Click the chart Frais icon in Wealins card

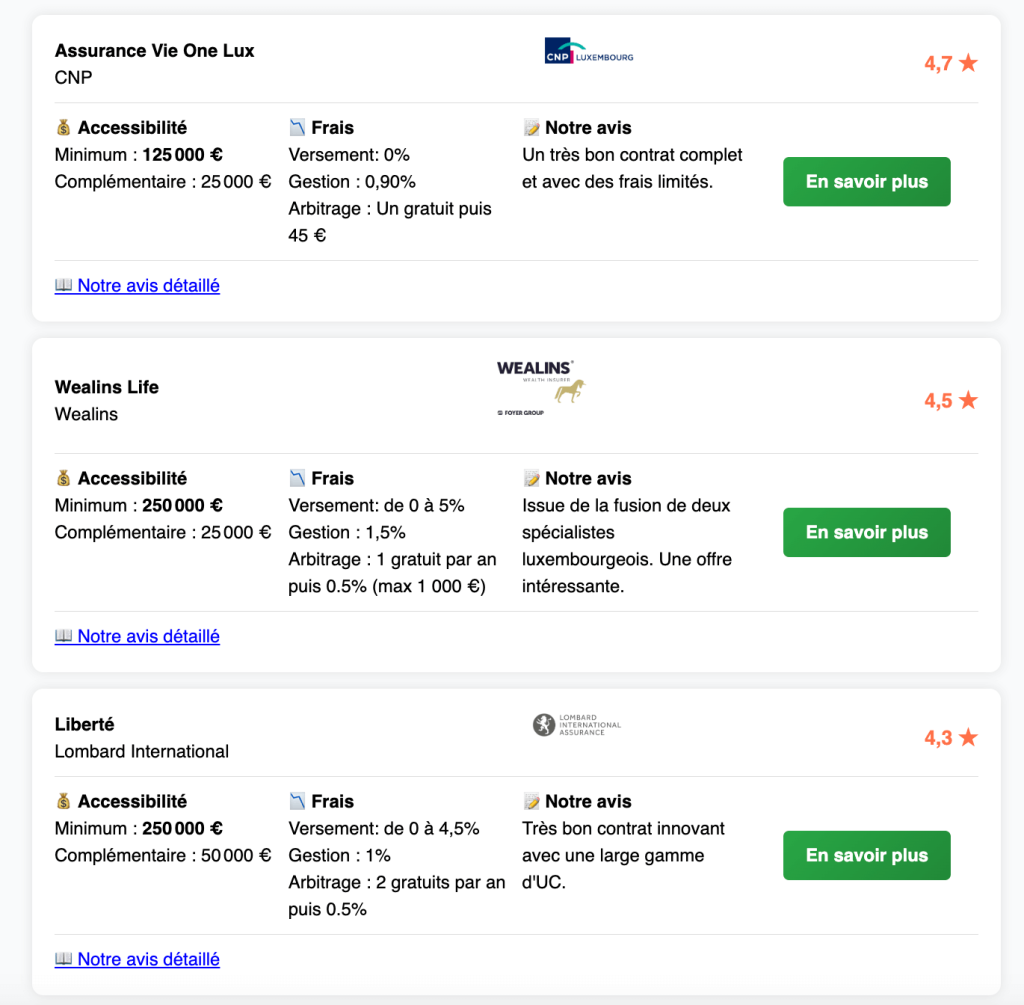pos(297,479)
